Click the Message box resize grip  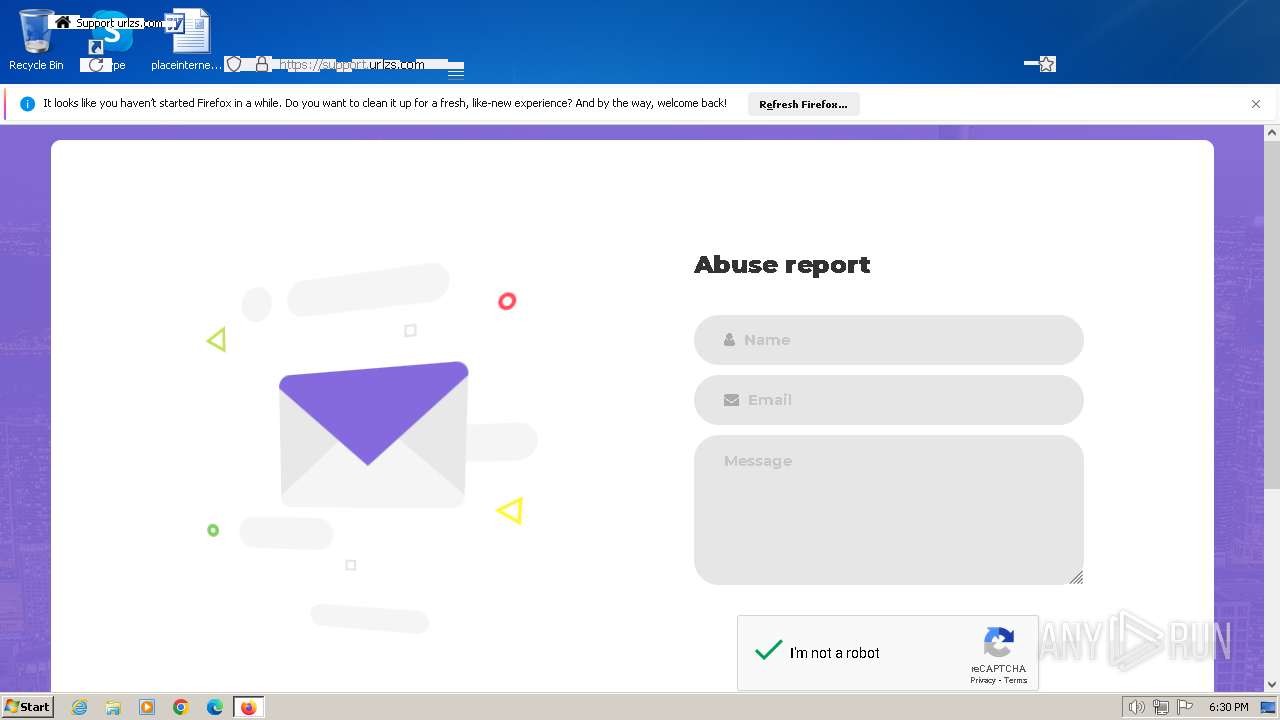[x=1076, y=577]
